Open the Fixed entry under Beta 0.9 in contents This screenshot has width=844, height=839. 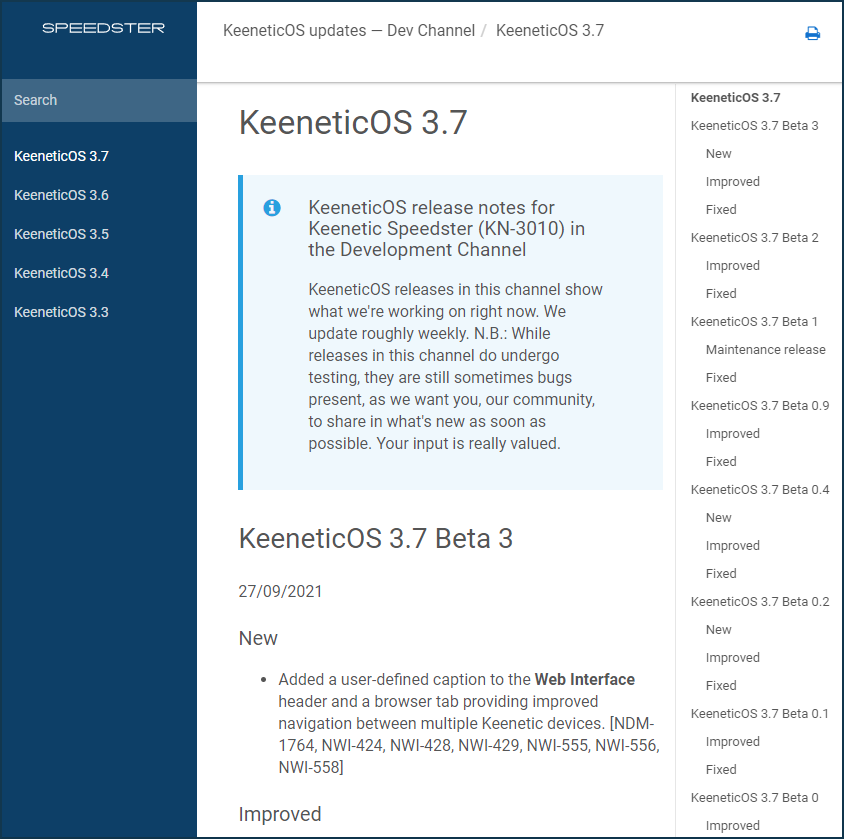pos(721,461)
